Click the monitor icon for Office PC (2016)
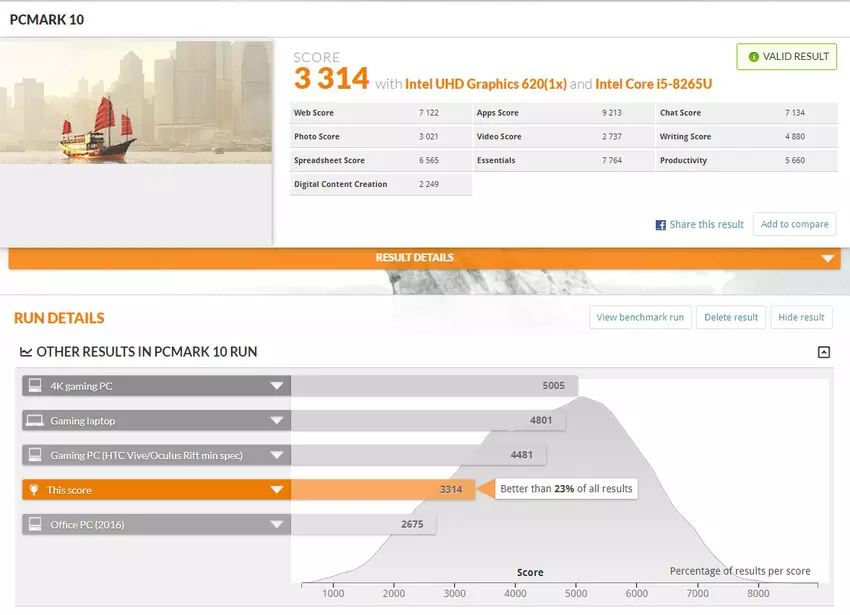 35,524
